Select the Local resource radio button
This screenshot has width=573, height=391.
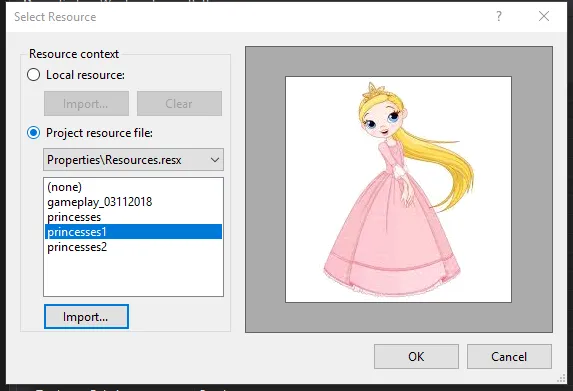pyautogui.click(x=34, y=75)
